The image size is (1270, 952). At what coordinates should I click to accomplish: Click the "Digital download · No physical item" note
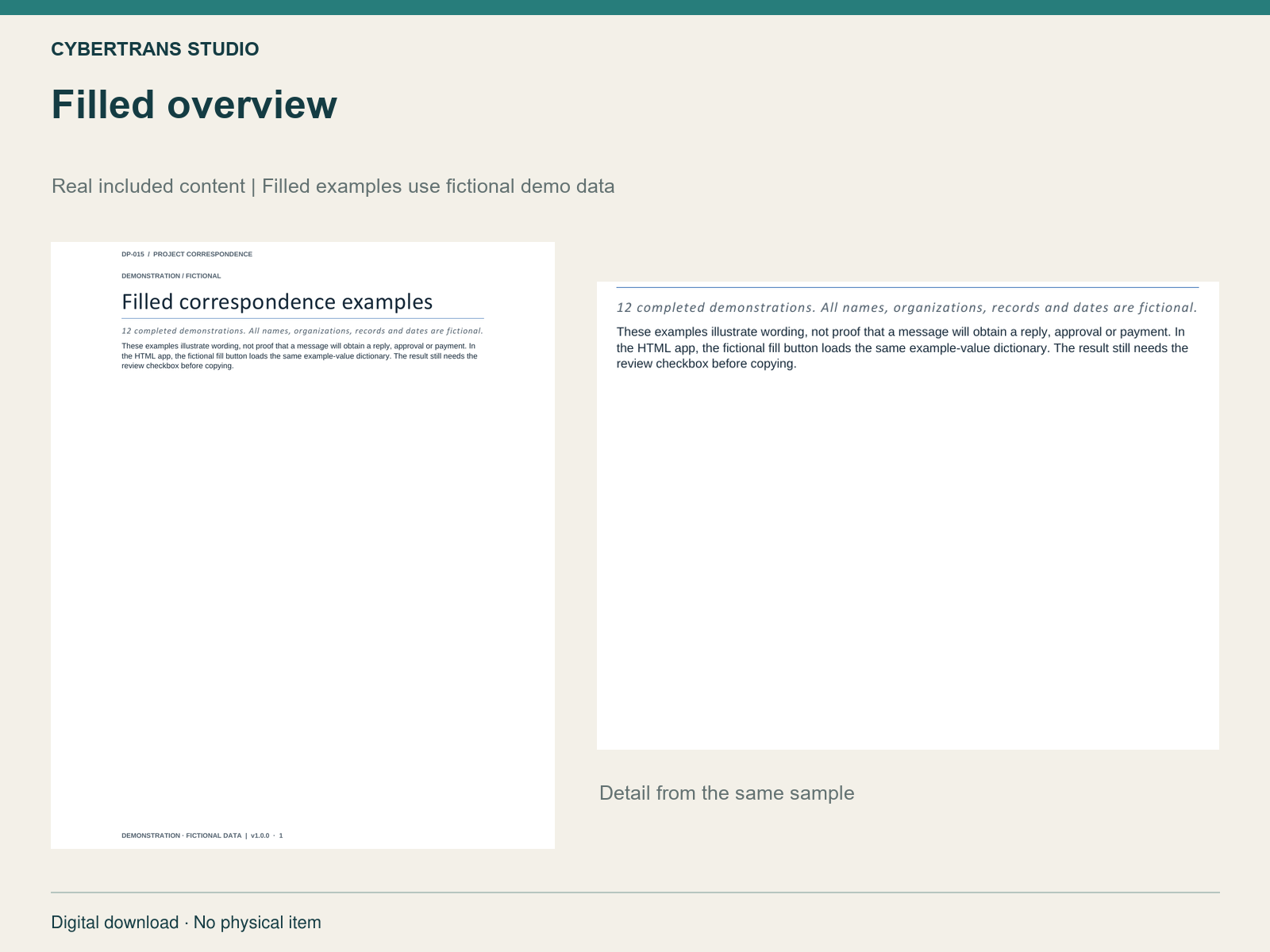[x=187, y=923]
